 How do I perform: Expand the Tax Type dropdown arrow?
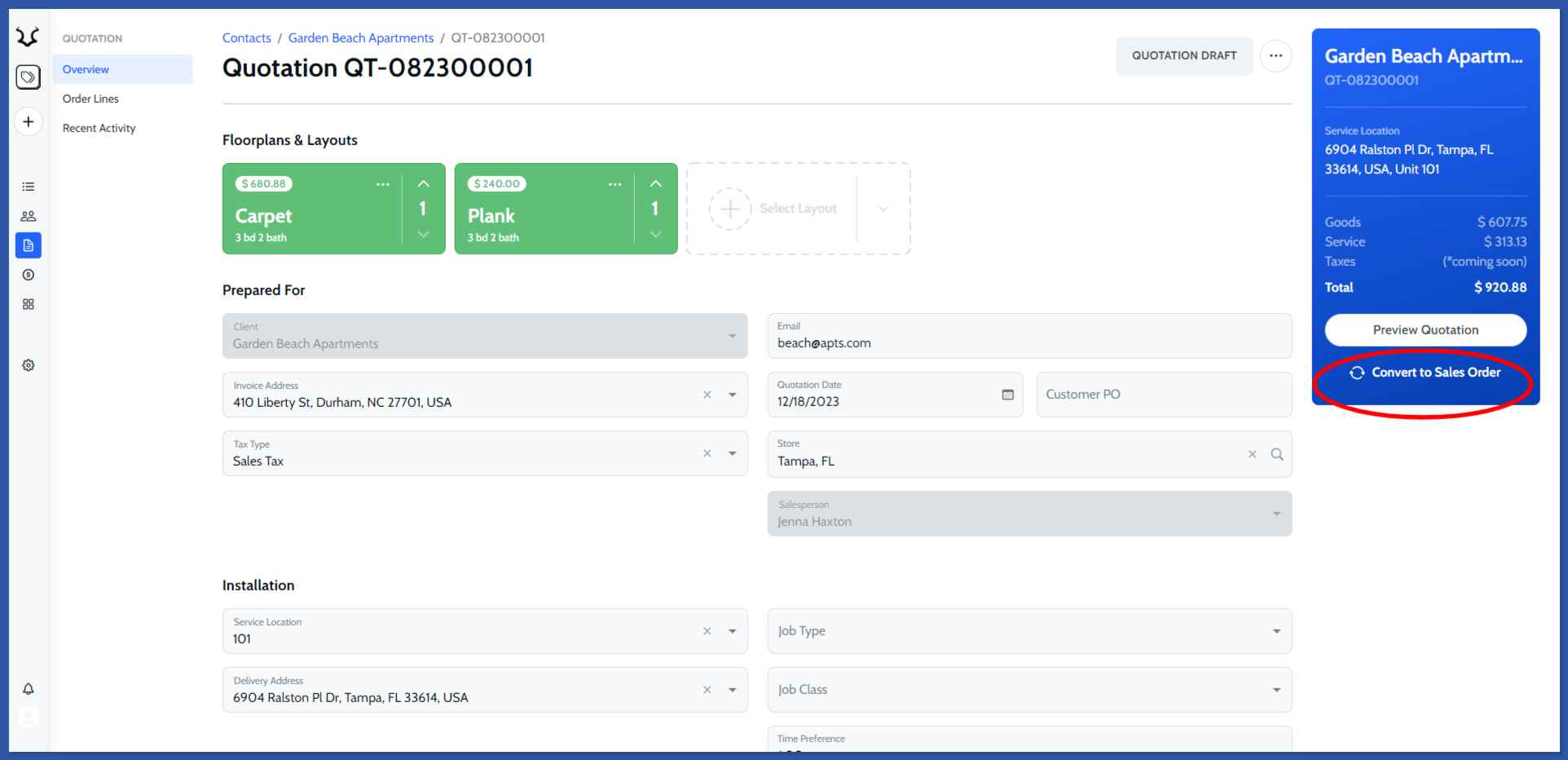733,453
